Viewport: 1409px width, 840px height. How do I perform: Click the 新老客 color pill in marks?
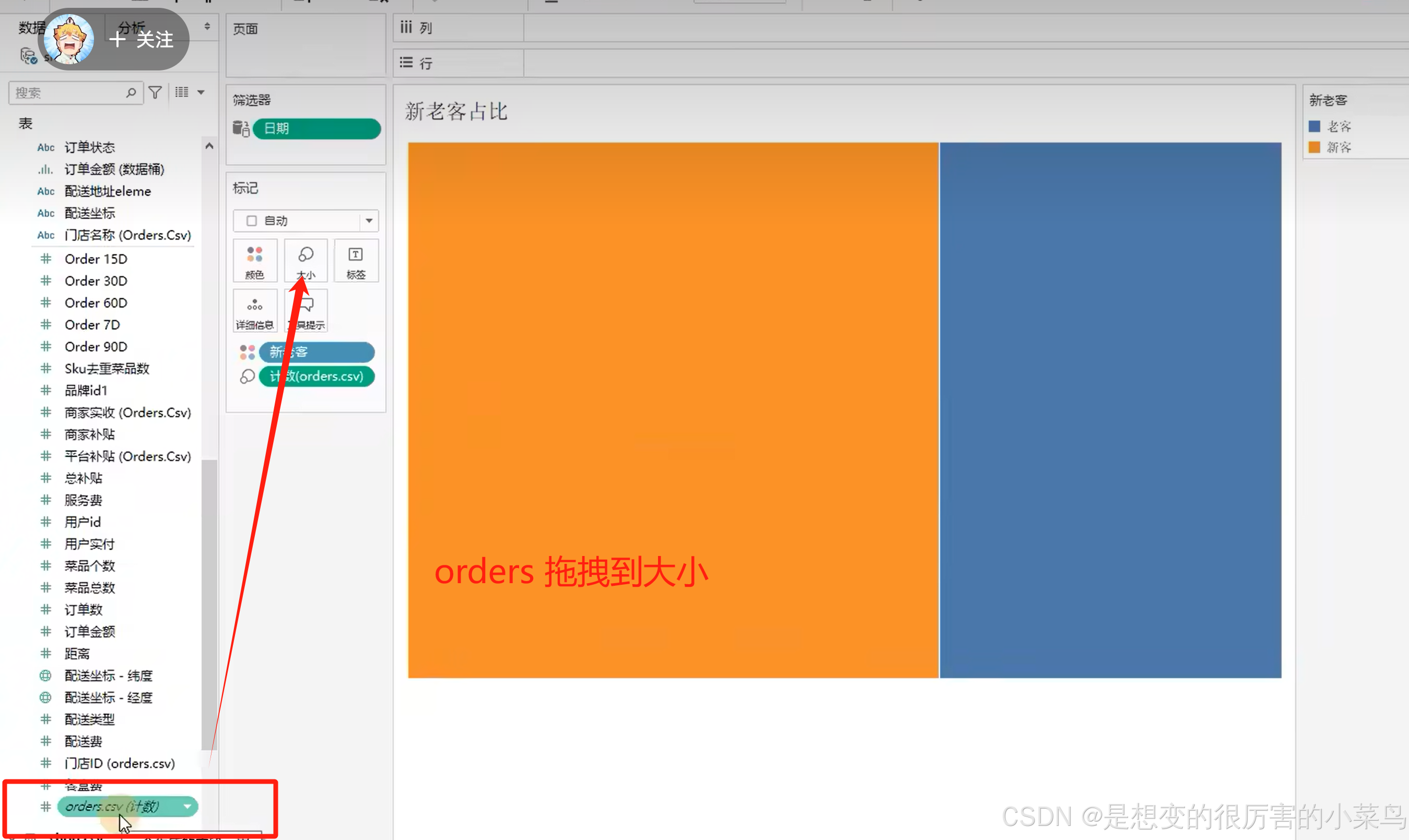316,352
